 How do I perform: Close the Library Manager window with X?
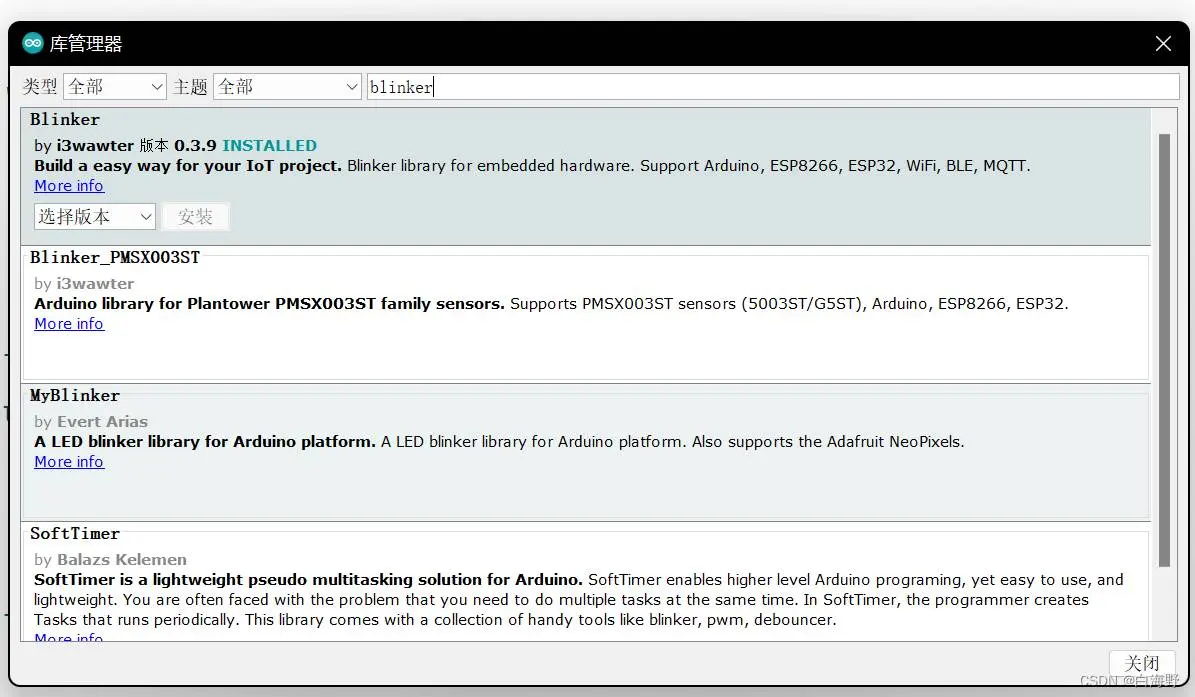1163,43
